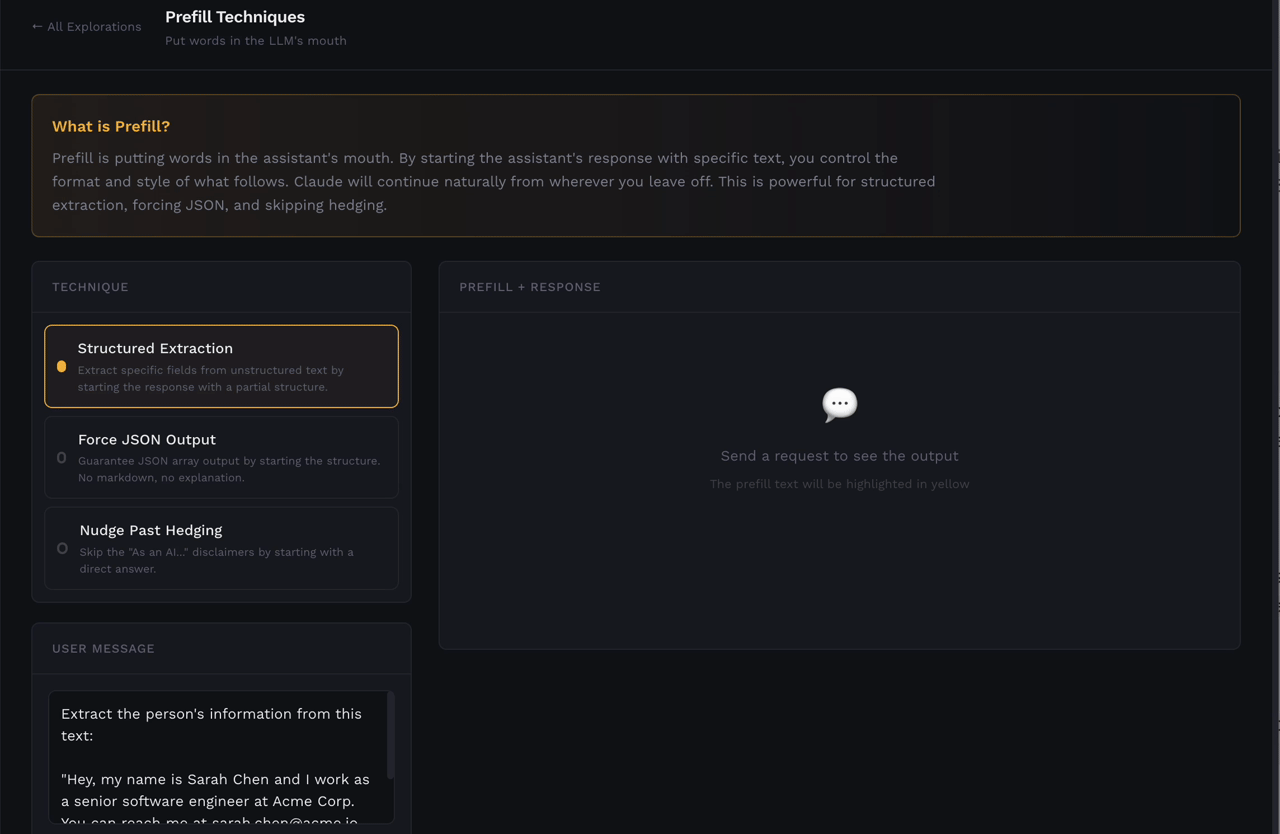
Task: Click the PREFILL + RESPONSE panel header
Action: coord(530,287)
